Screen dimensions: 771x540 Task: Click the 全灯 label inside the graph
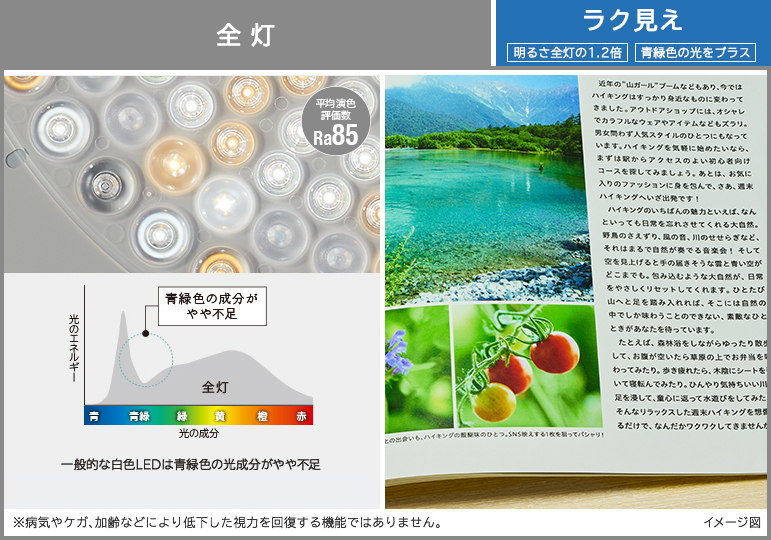tap(215, 386)
